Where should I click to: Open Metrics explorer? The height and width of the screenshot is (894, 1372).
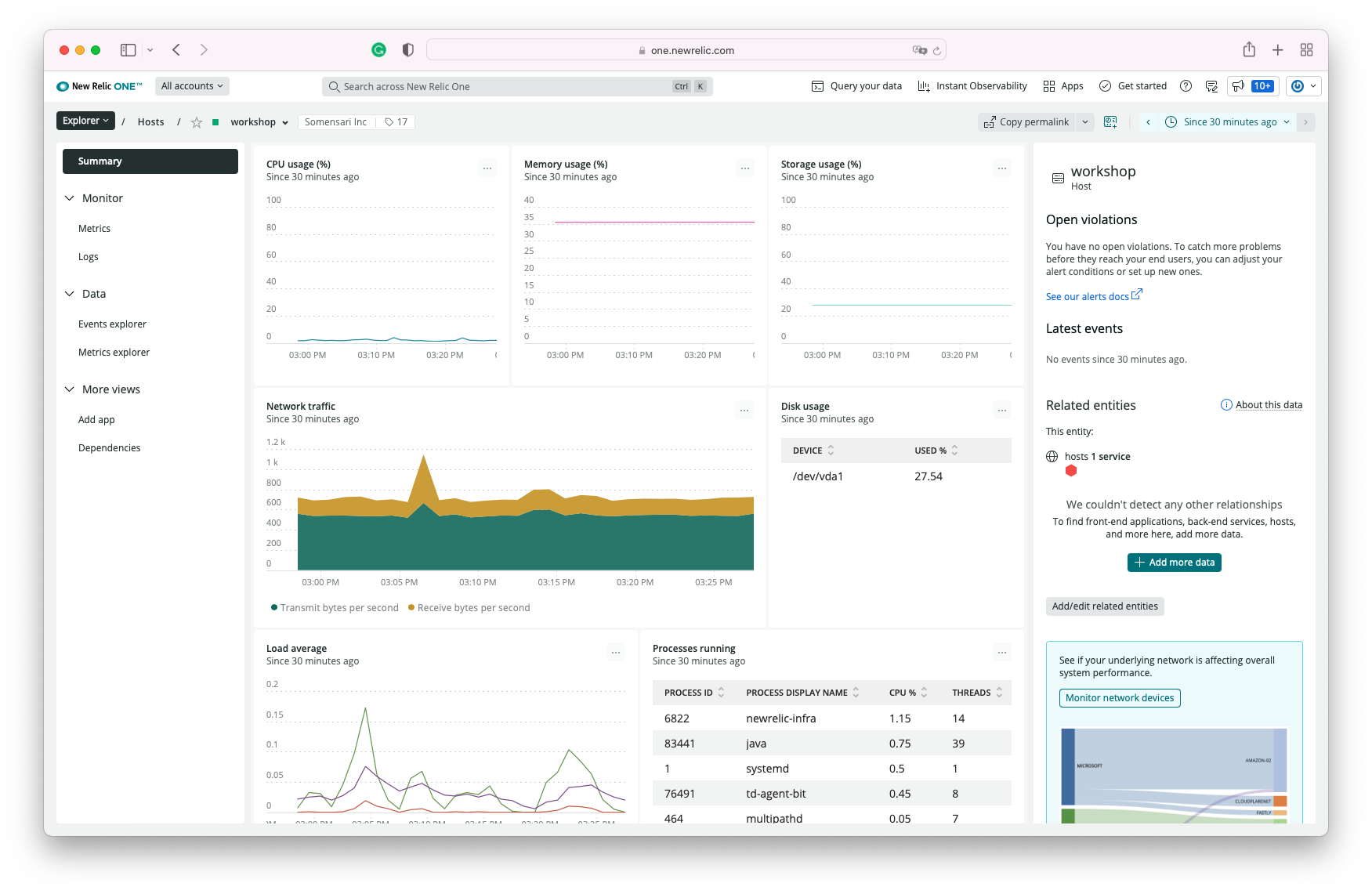tap(114, 353)
